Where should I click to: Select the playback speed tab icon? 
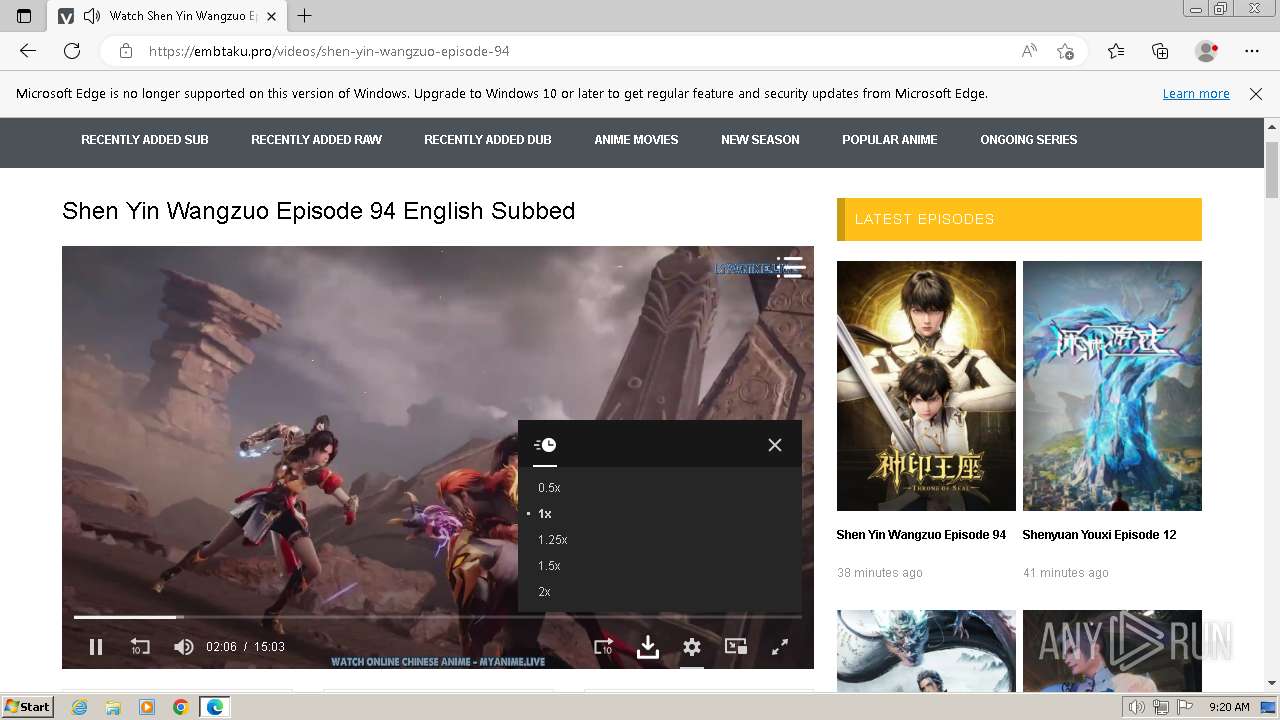pyautogui.click(x=545, y=445)
